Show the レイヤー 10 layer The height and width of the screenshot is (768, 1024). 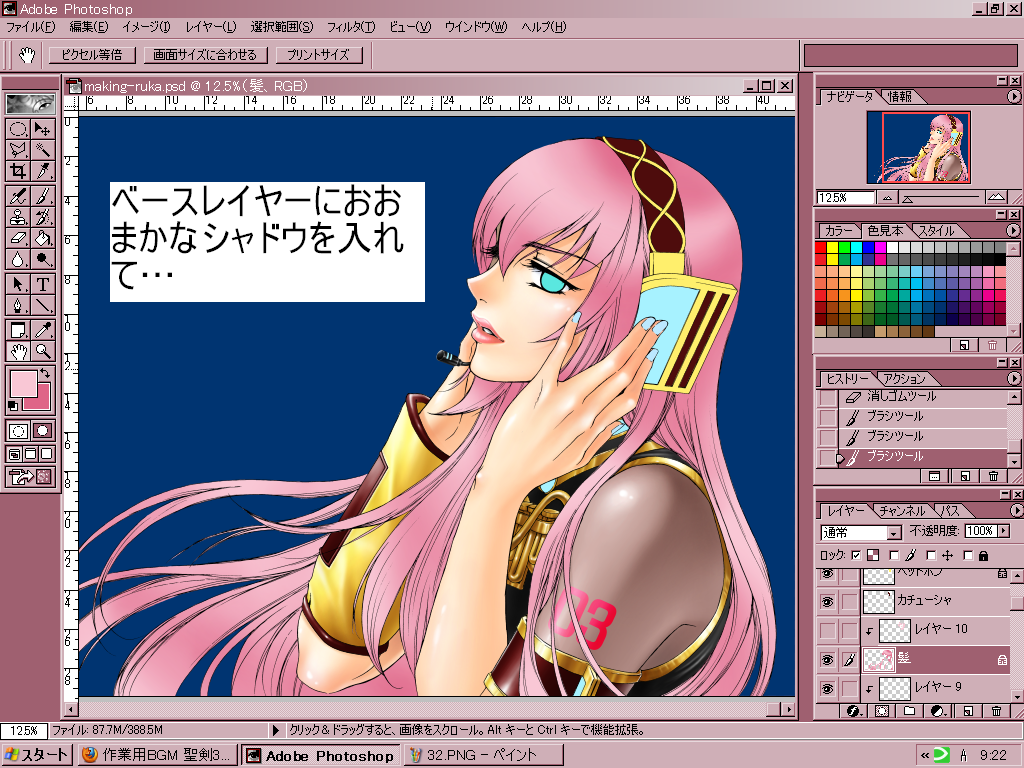827,630
